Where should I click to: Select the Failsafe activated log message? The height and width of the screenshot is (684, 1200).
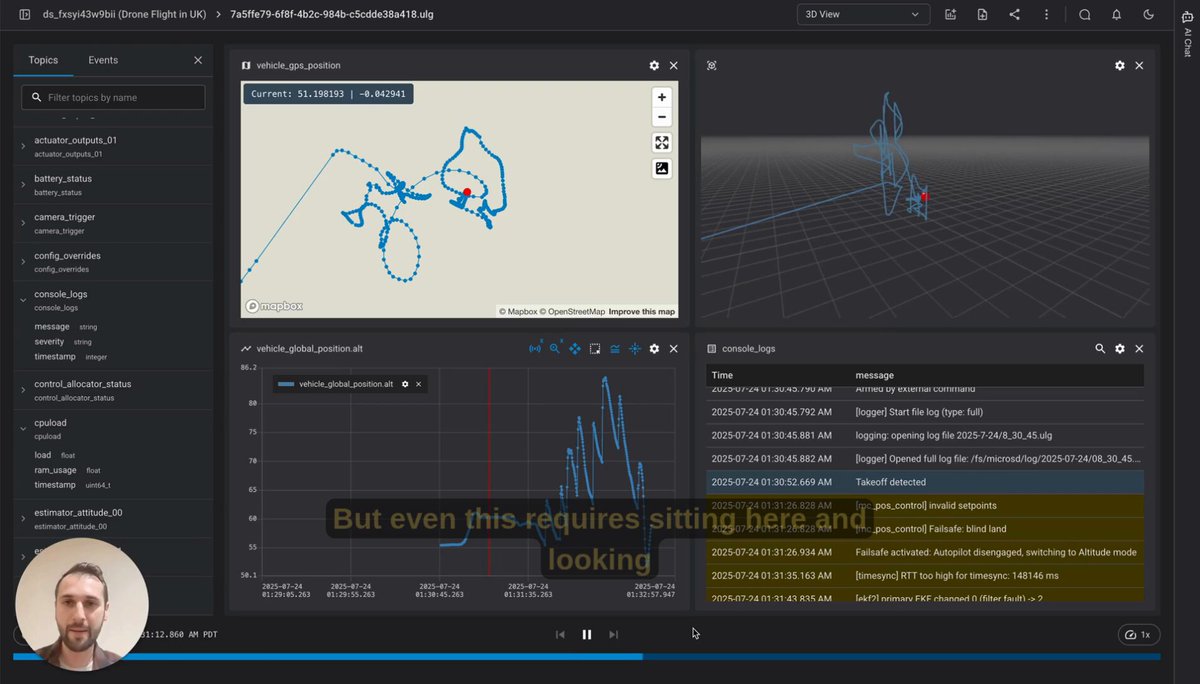tap(996, 552)
